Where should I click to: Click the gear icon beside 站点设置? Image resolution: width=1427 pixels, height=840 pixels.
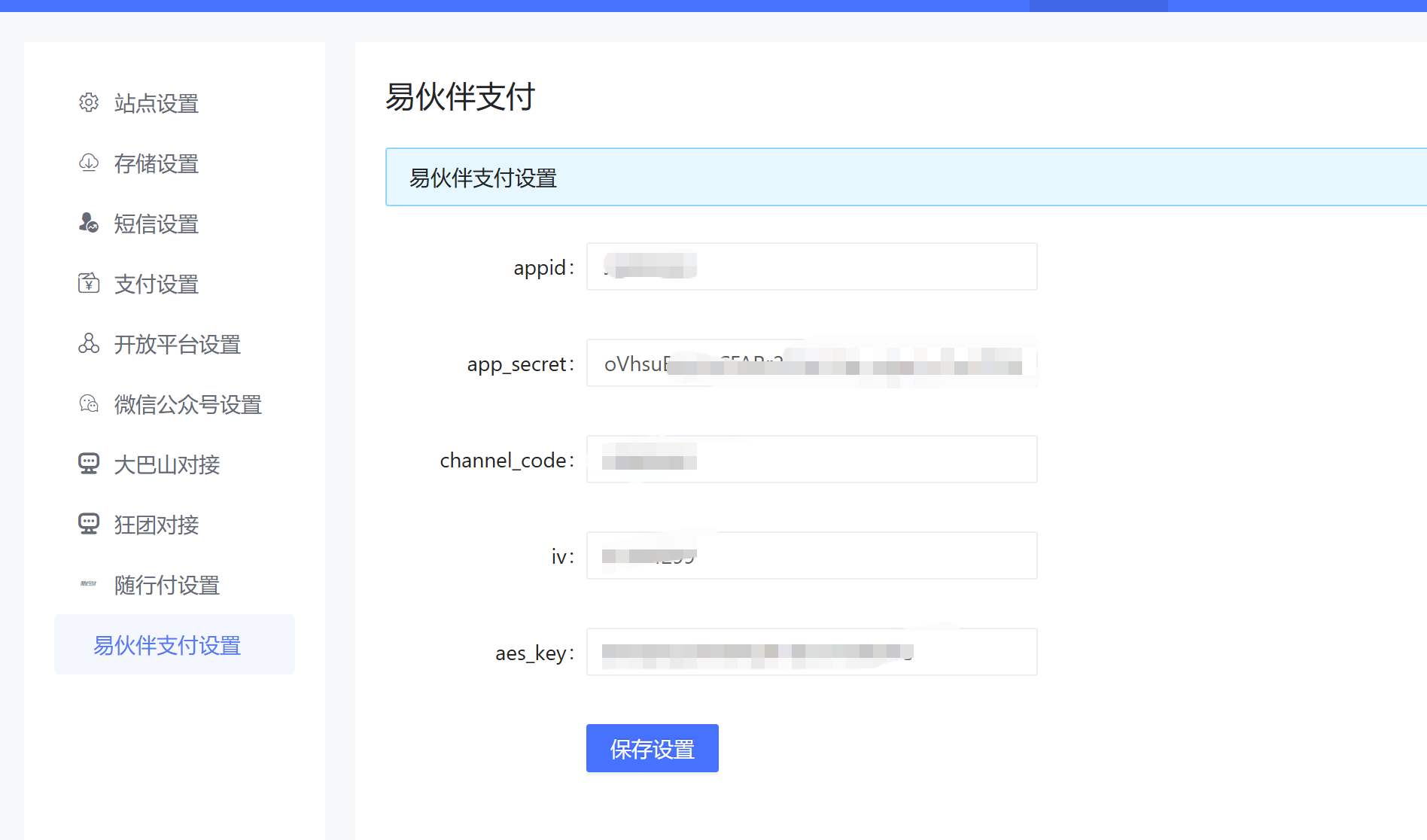89,102
